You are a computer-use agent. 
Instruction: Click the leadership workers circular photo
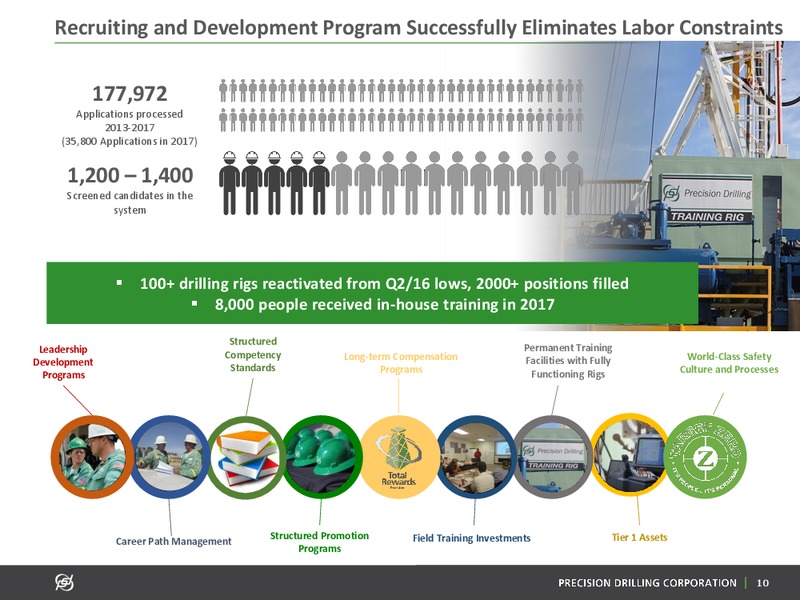[92, 457]
